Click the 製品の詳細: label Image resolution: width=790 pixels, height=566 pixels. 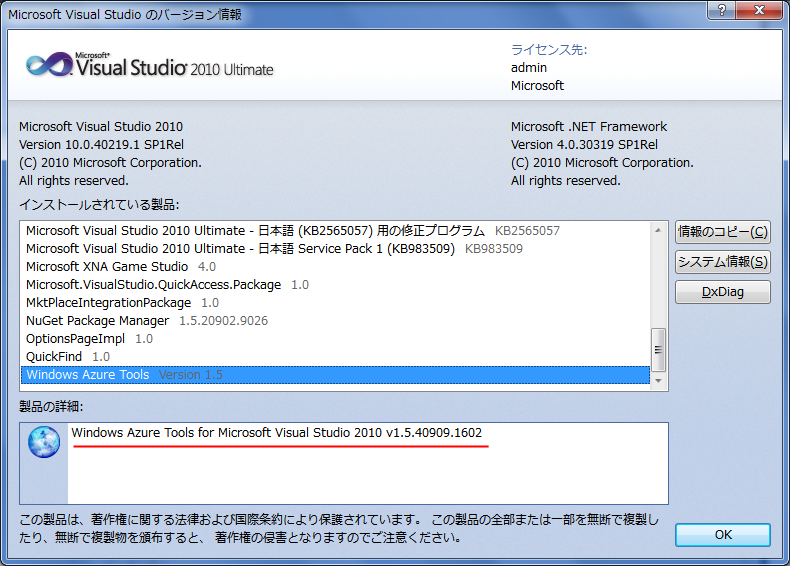point(51,406)
